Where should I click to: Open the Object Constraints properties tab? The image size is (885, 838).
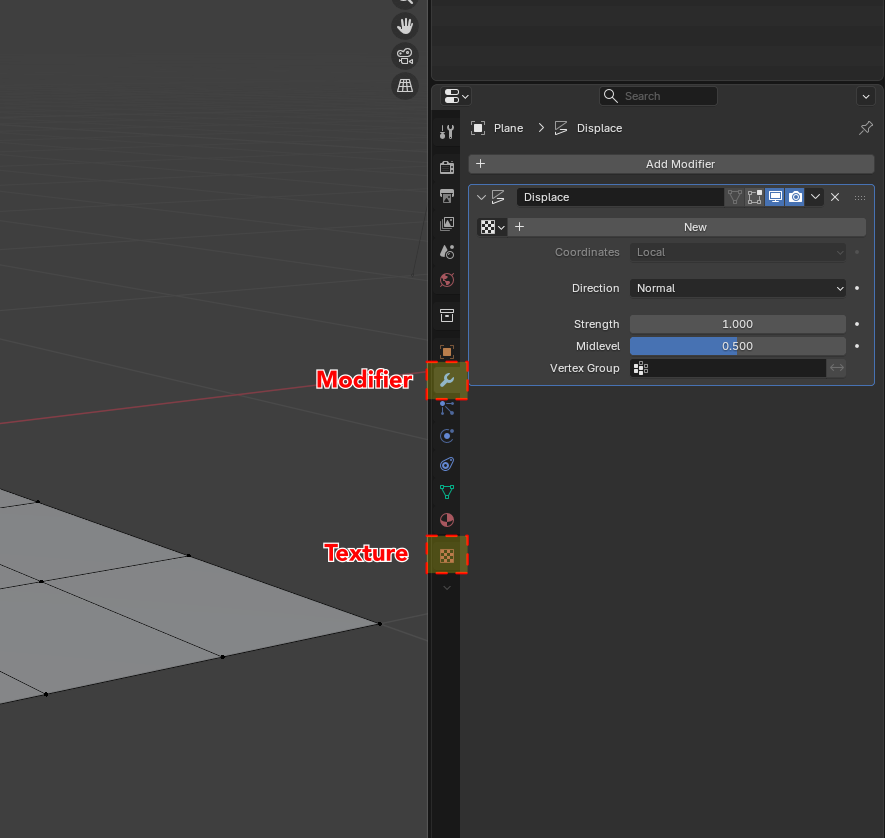[446, 464]
